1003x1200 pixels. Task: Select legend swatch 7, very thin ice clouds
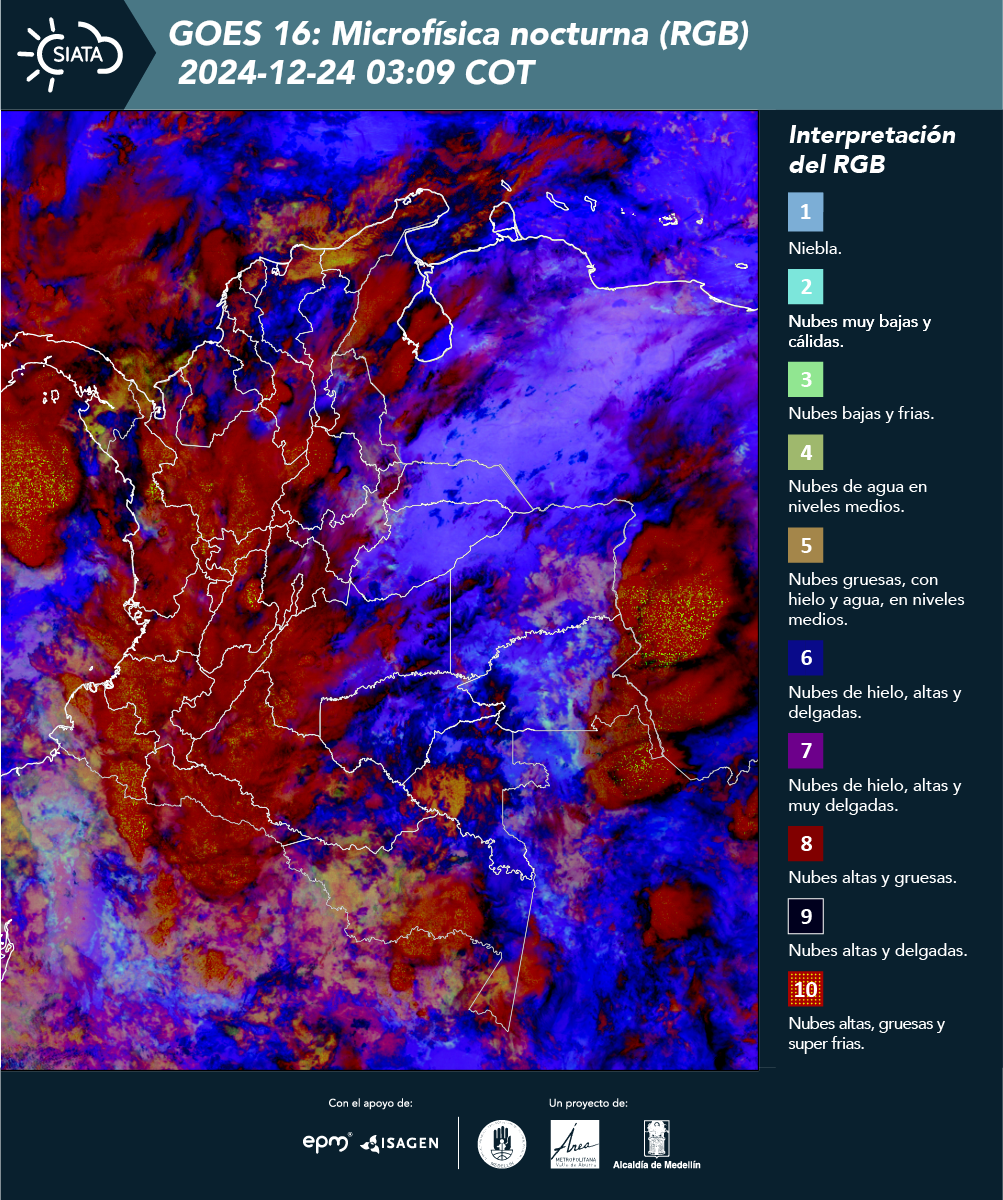pyautogui.click(x=805, y=751)
